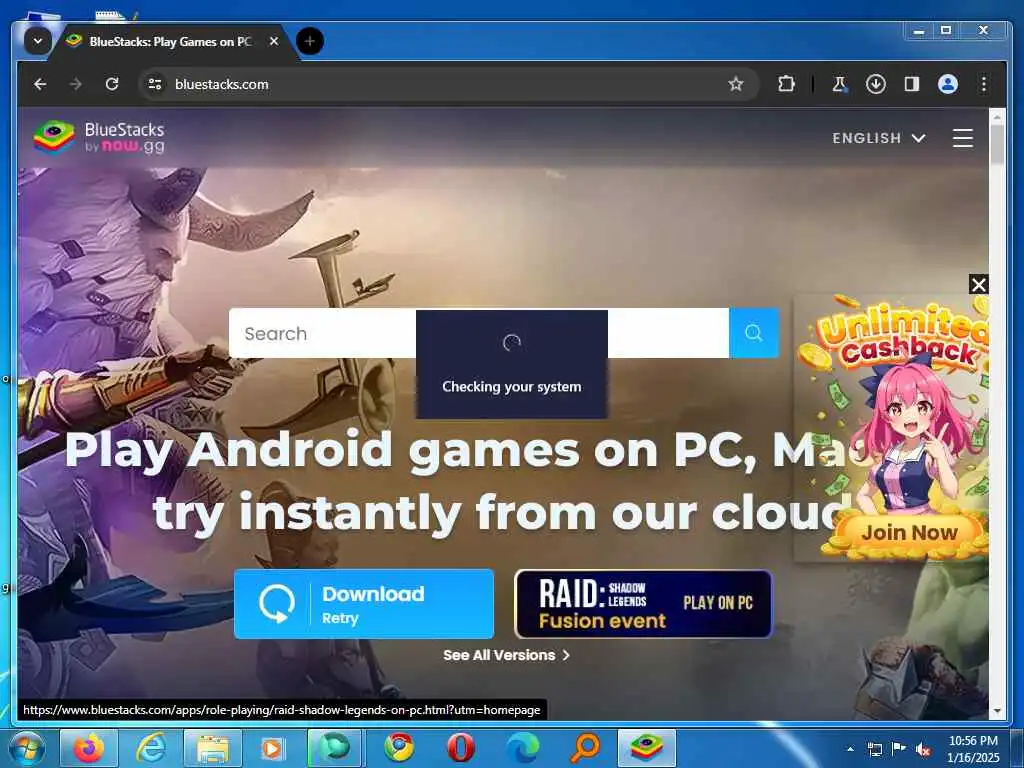
Task: Close the Unlimited Cashback ad
Action: pyautogui.click(x=978, y=285)
